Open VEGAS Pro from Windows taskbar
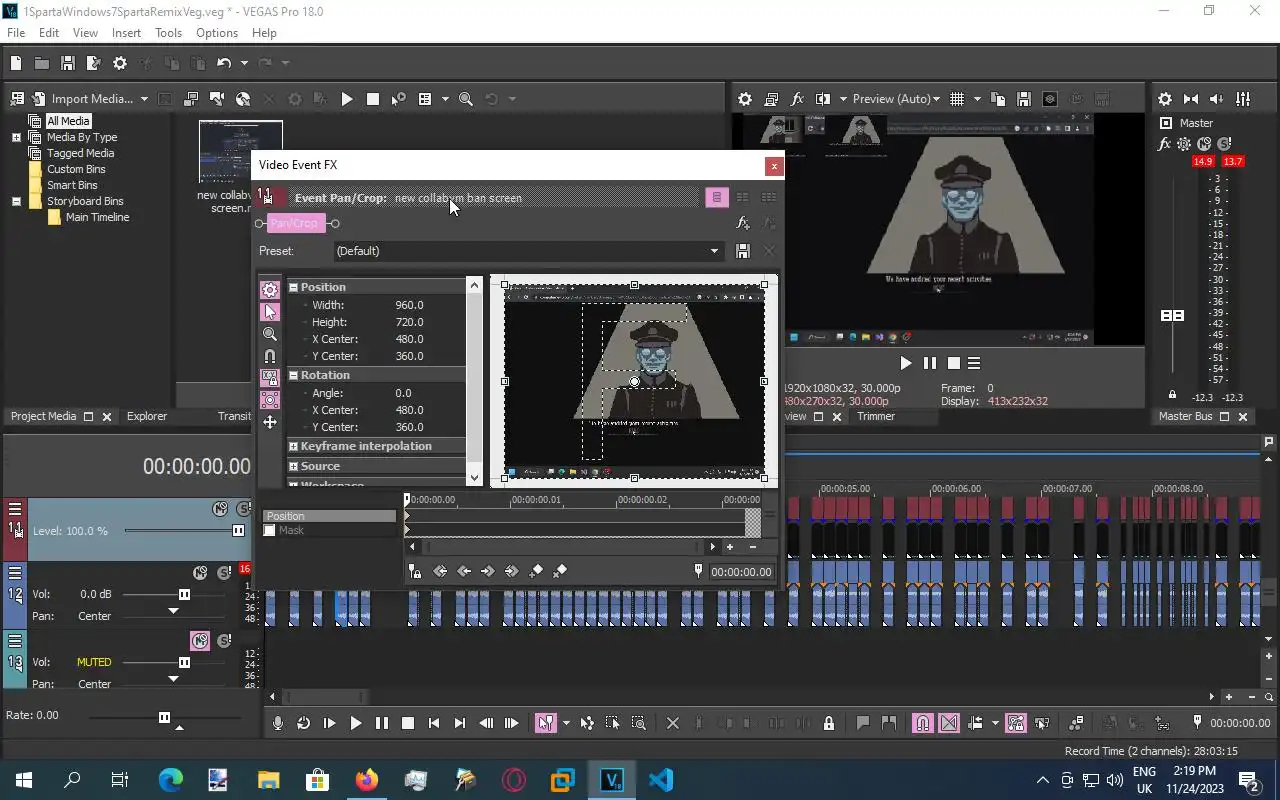Screen dimensions: 1280x800 612,780
